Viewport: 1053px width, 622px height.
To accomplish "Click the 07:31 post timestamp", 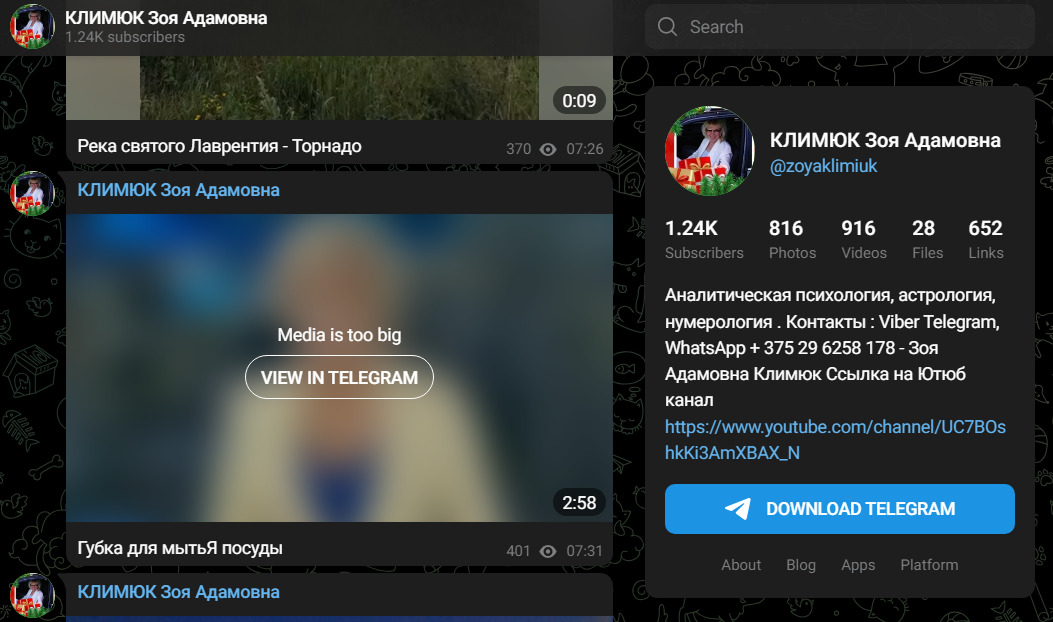I will point(585,551).
